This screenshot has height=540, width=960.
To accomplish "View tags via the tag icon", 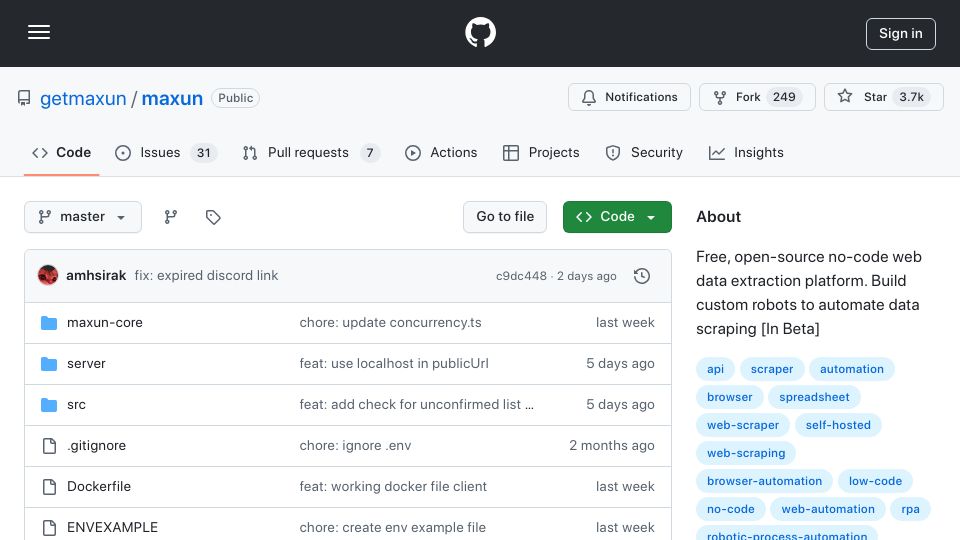I will click(x=213, y=217).
